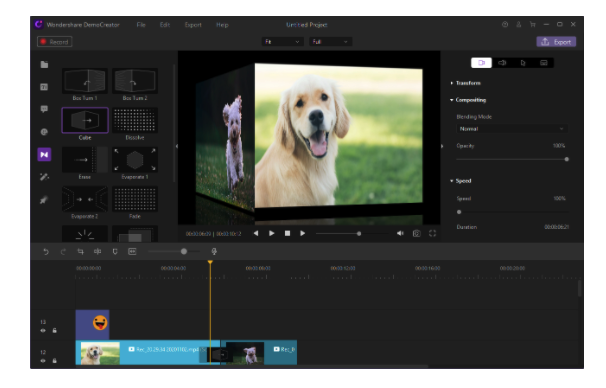Toggle visibility eye of track 13
Screen dimensions: 606x388
point(43,330)
